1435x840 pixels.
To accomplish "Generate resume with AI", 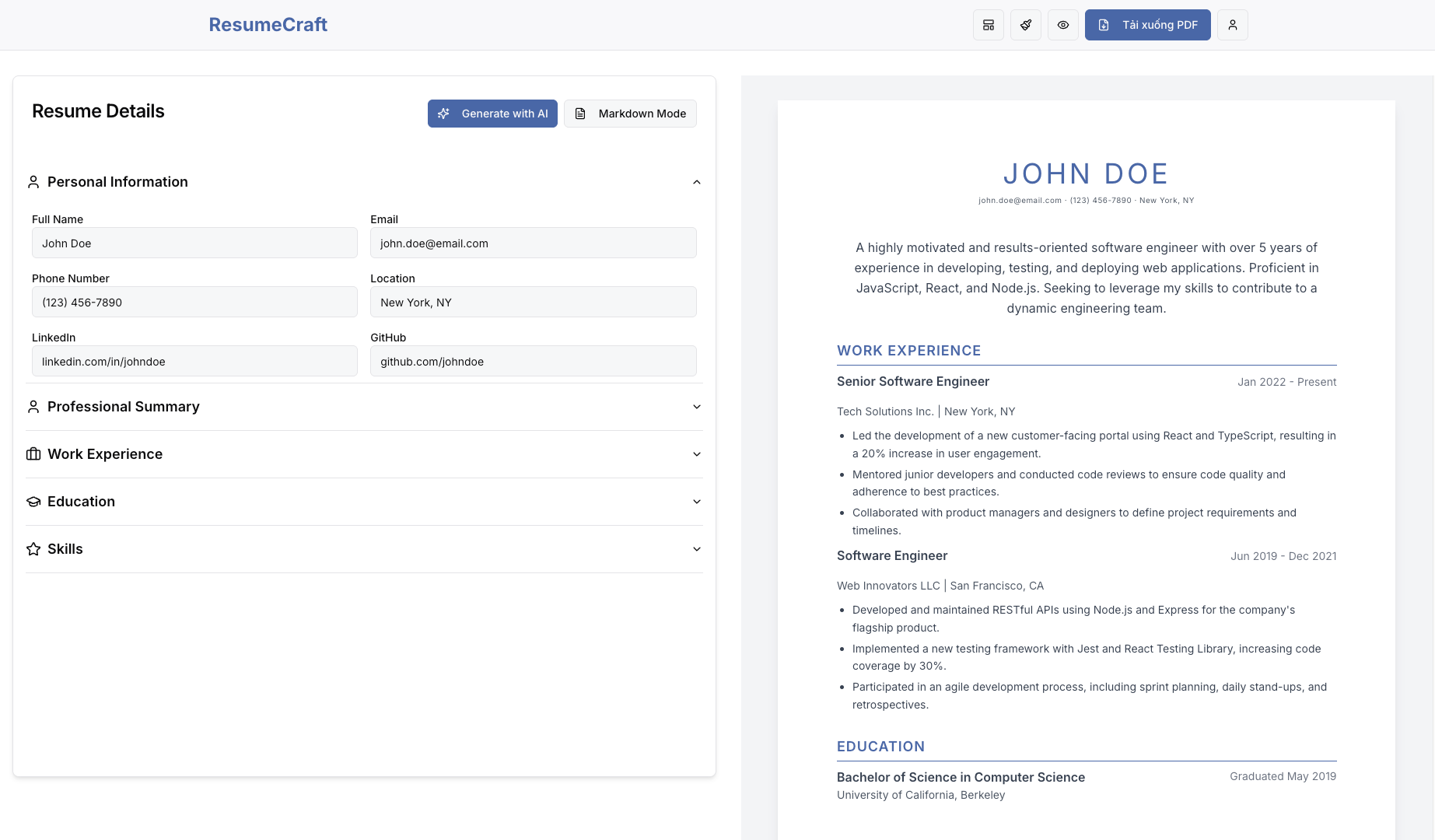I will click(492, 114).
